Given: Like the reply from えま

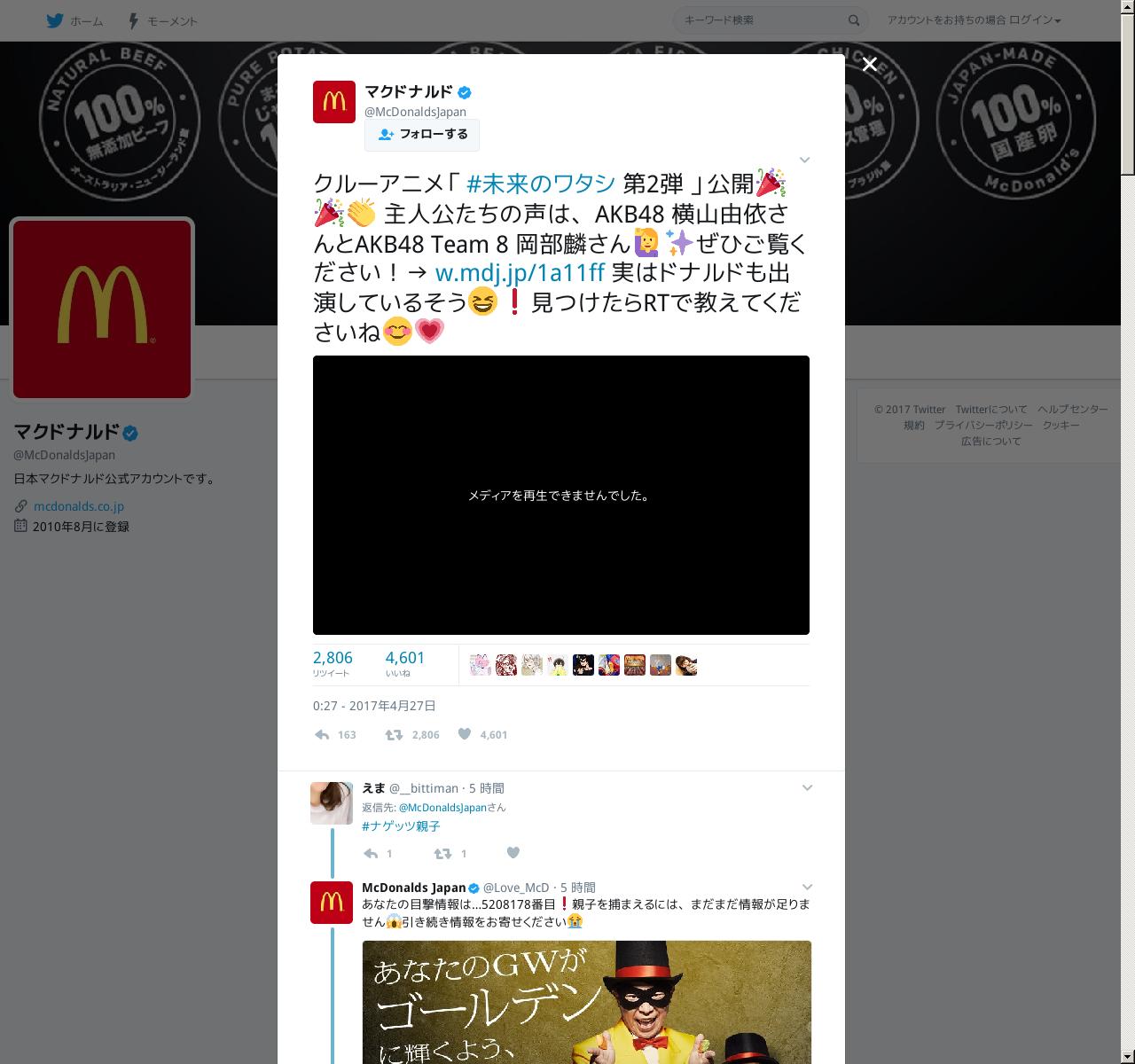Looking at the screenshot, I should [513, 853].
